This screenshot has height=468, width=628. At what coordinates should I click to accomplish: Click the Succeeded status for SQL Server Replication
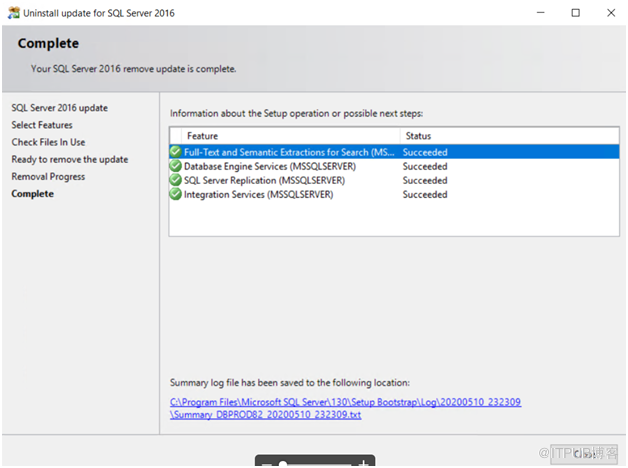coord(425,180)
